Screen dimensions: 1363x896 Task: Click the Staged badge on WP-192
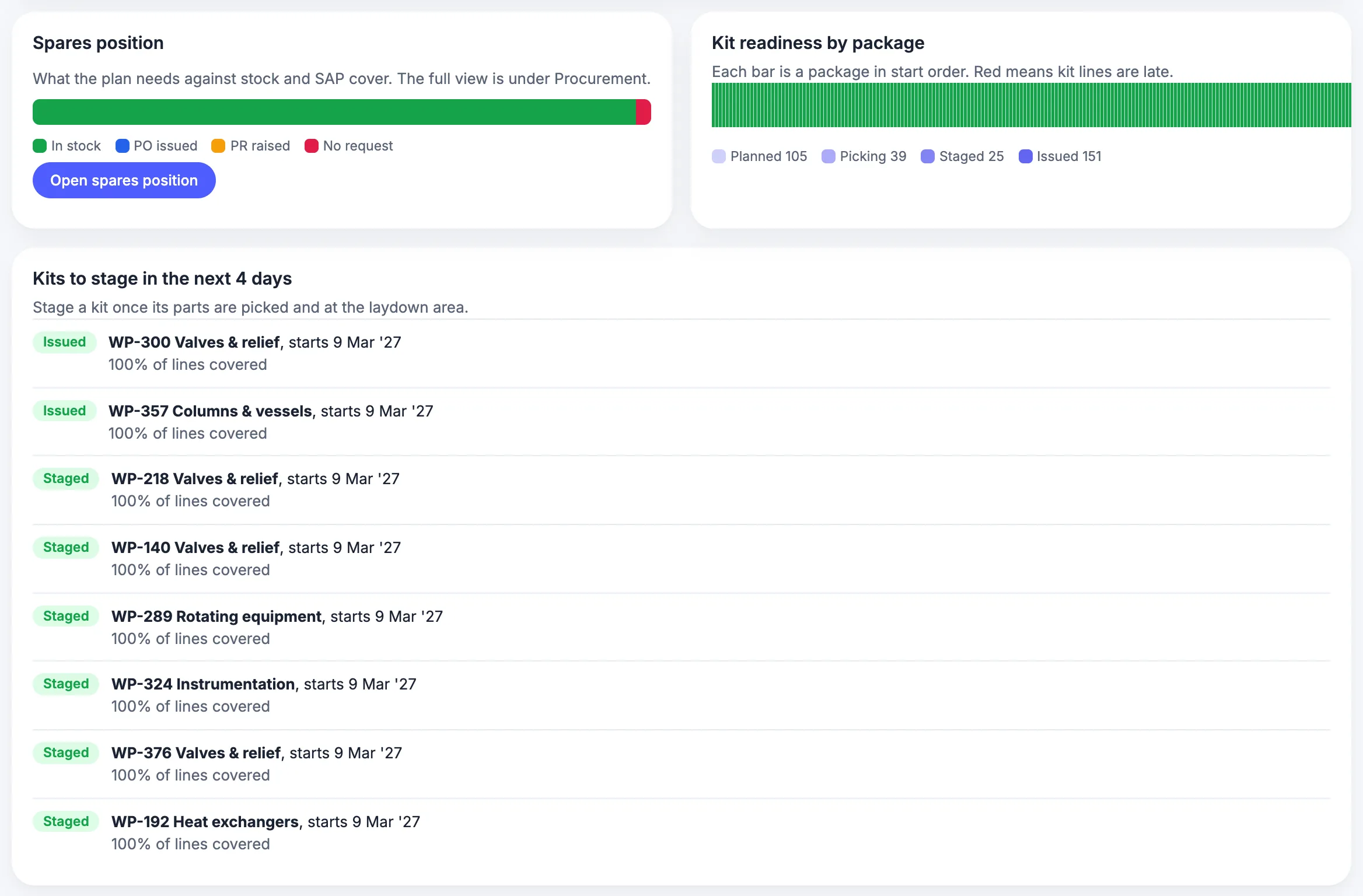[66, 821]
